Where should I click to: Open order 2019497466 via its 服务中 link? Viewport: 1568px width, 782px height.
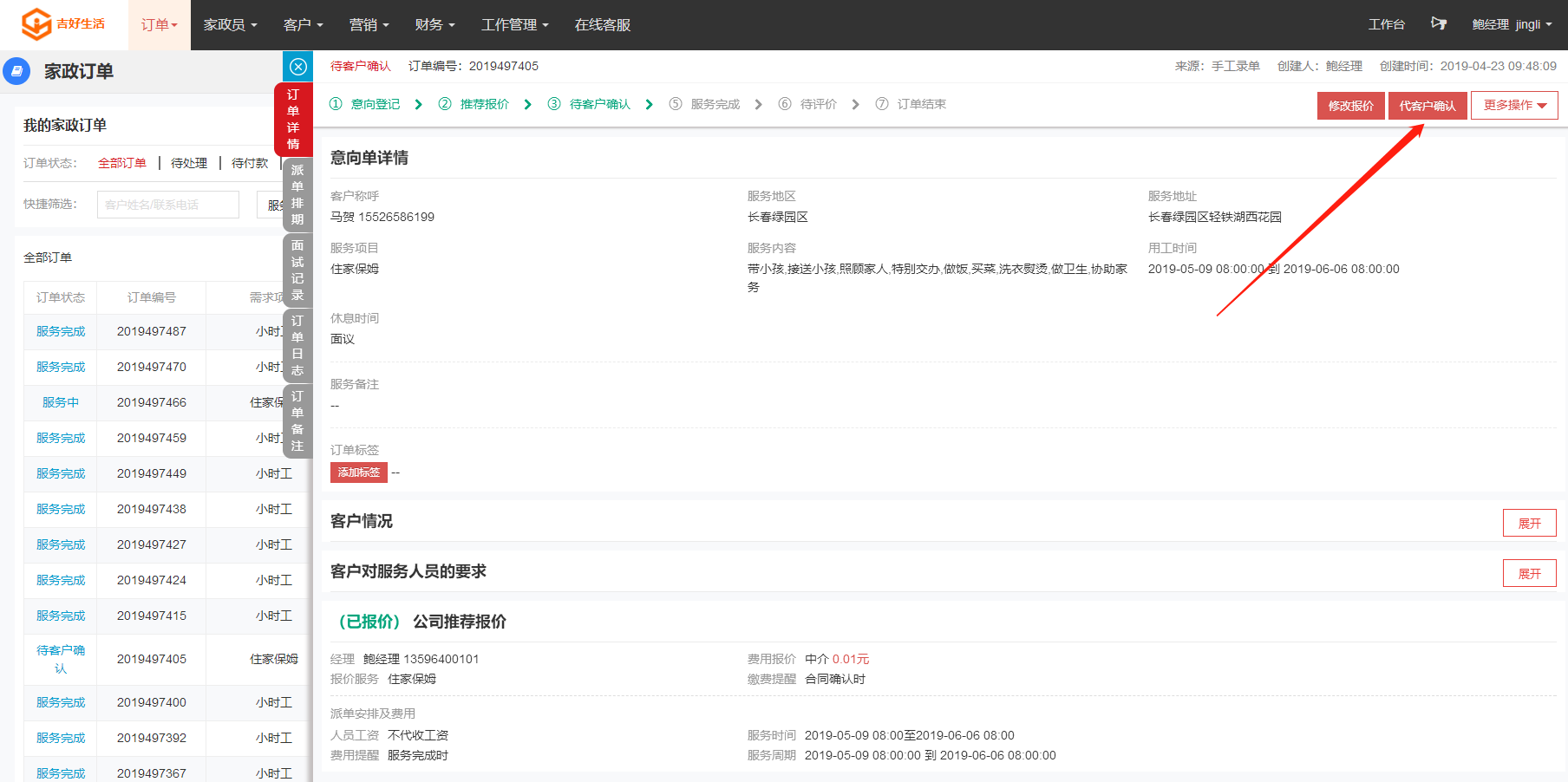pos(61,402)
